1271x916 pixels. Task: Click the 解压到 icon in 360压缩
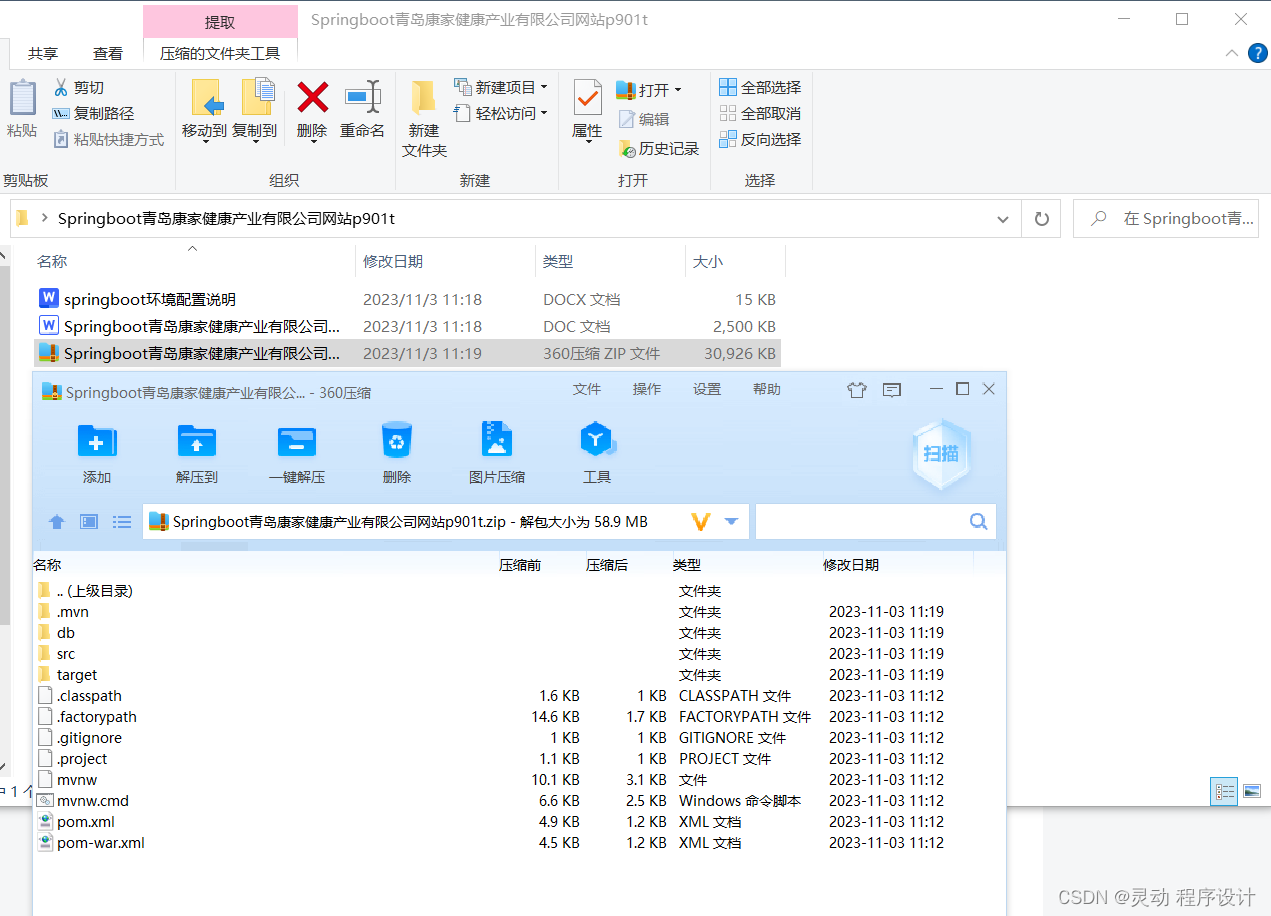click(197, 440)
